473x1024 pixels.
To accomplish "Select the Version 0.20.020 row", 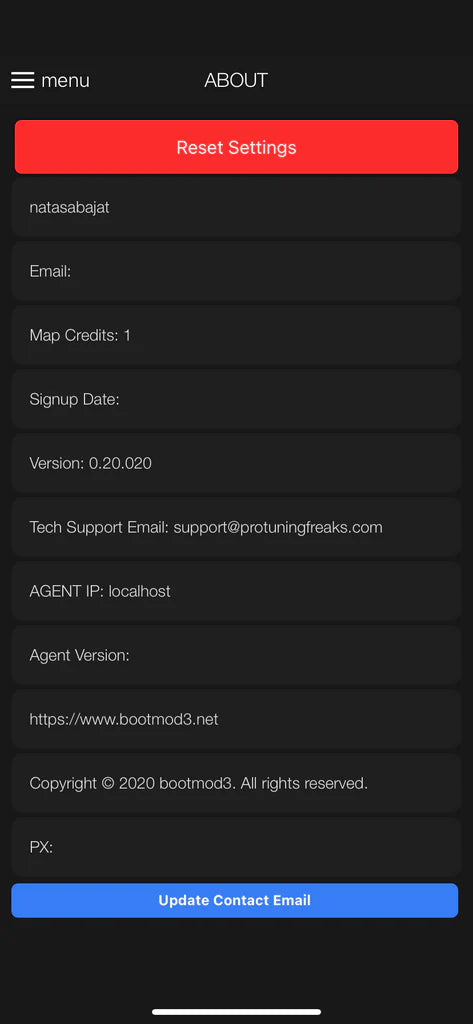I will click(236, 464).
